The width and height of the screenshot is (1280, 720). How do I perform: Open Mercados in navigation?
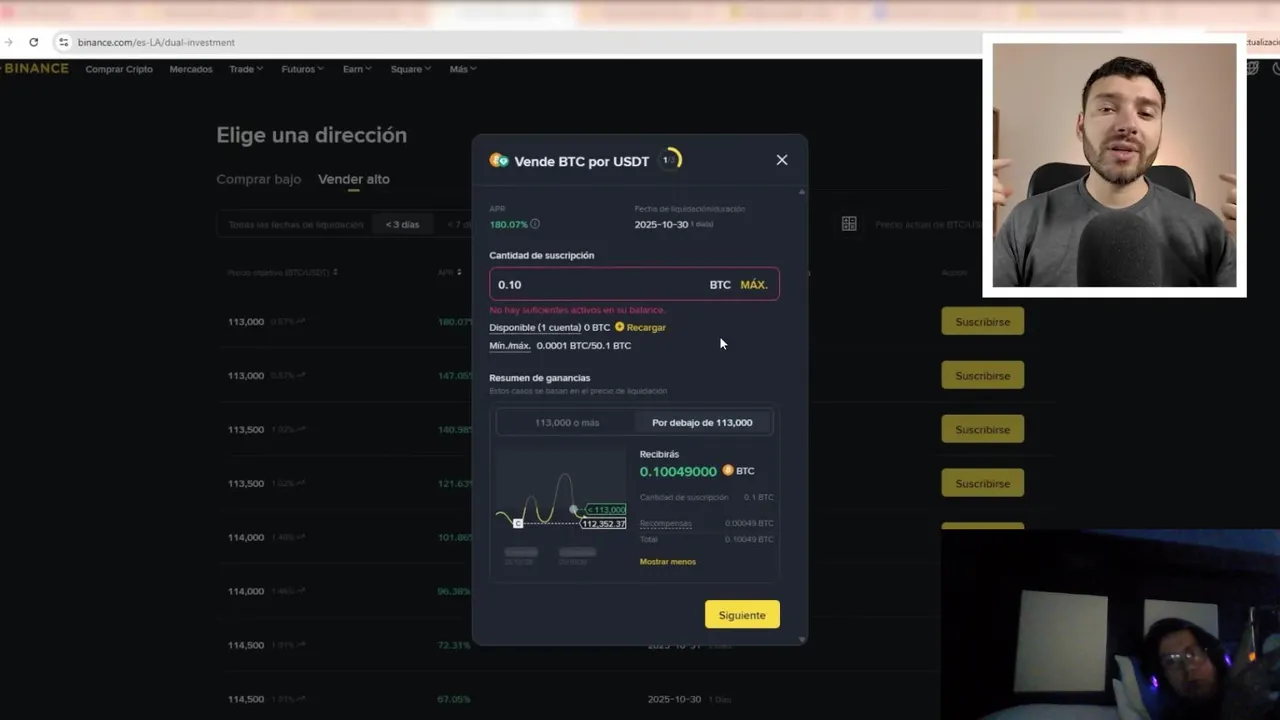(191, 69)
